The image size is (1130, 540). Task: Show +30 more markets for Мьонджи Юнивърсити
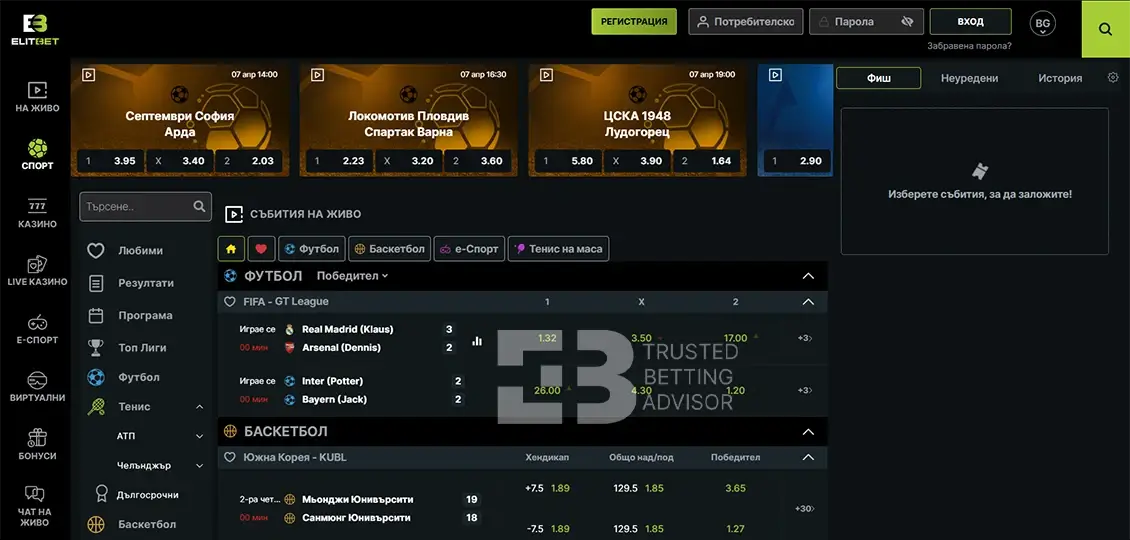[804, 508]
